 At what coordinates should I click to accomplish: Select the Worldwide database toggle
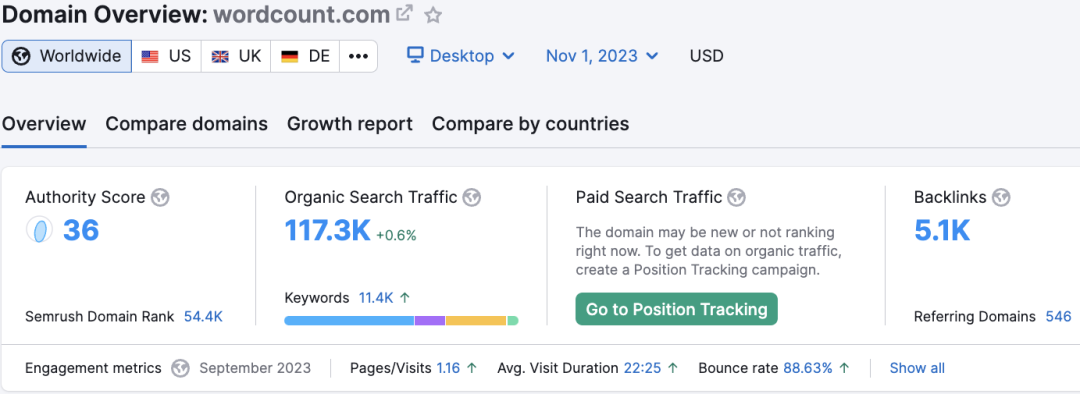point(66,56)
